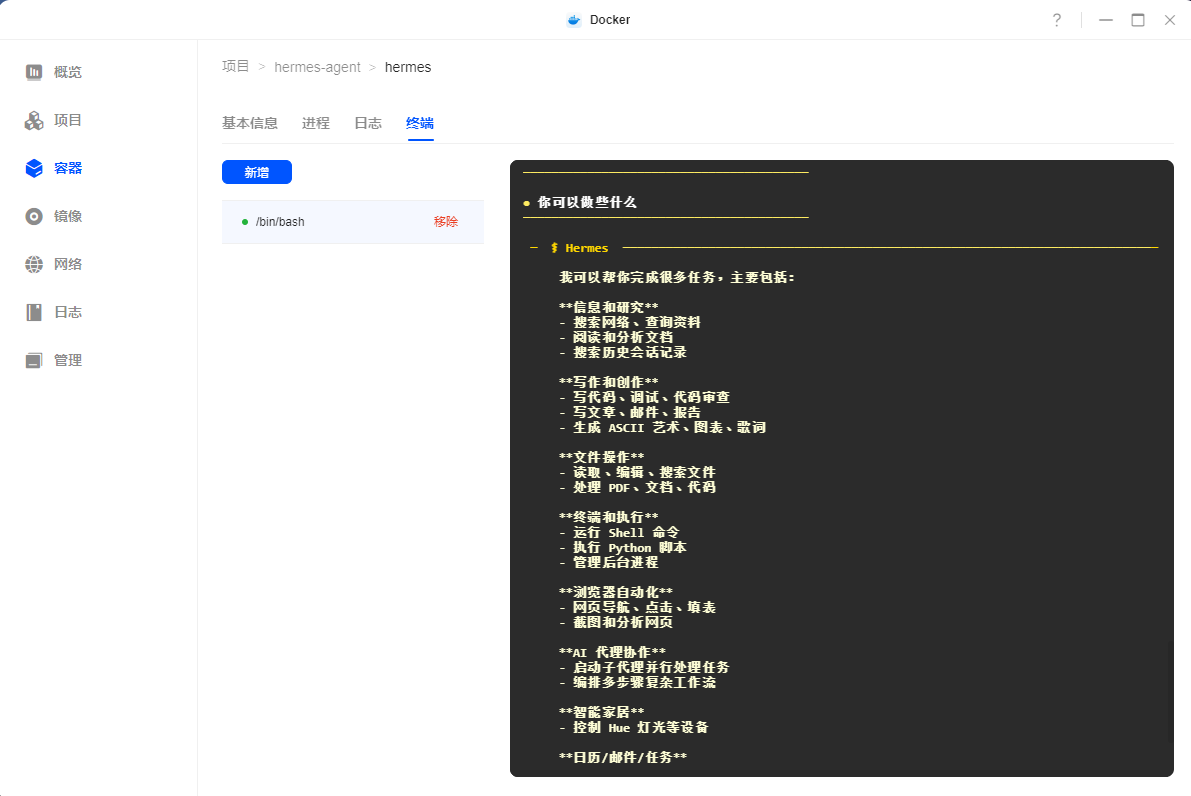1191x796 pixels.
Task: Click the 运行 Shell 命令 line
Action: tap(626, 532)
